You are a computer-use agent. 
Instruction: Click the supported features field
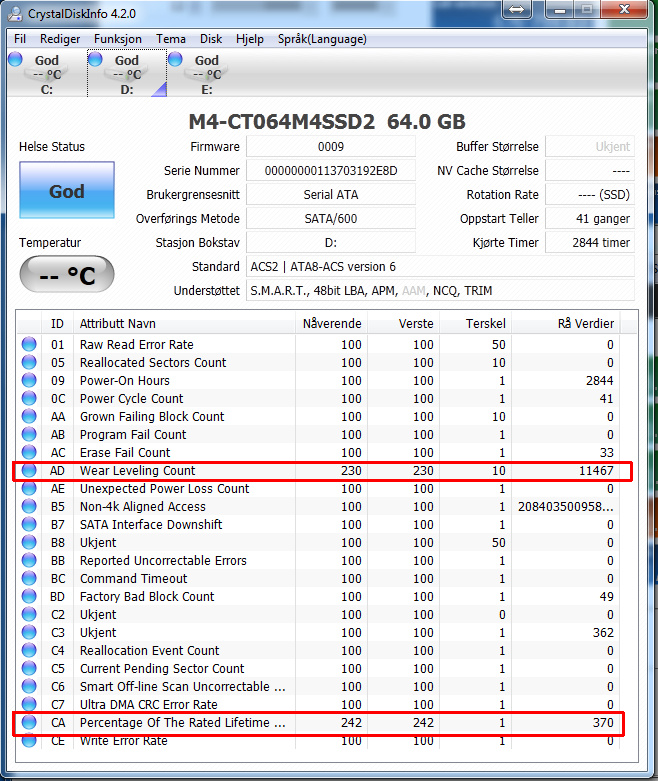(x=440, y=290)
